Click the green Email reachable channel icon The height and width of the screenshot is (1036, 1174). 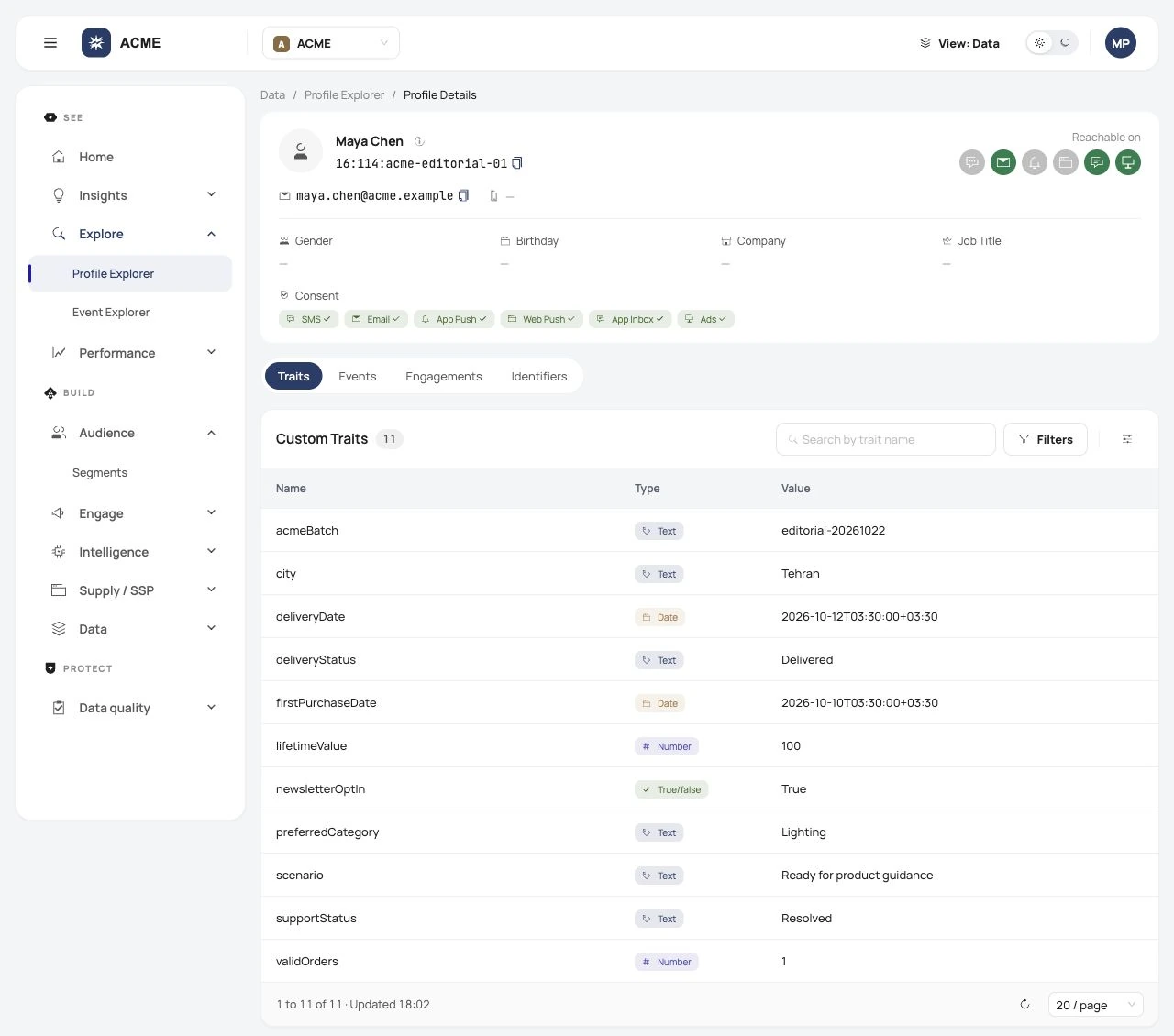pos(1003,162)
